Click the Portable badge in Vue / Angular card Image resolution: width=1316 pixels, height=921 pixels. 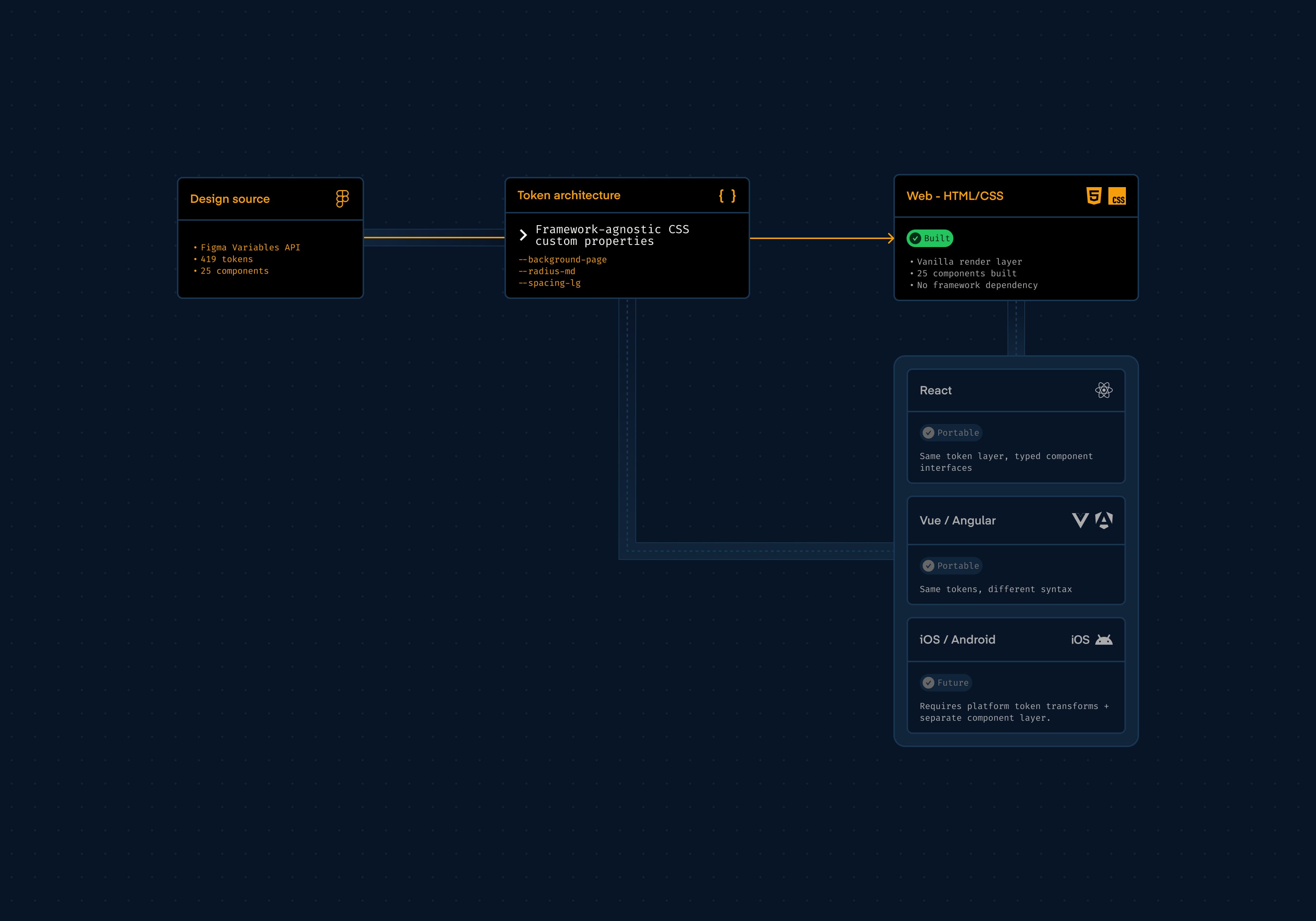click(x=951, y=566)
